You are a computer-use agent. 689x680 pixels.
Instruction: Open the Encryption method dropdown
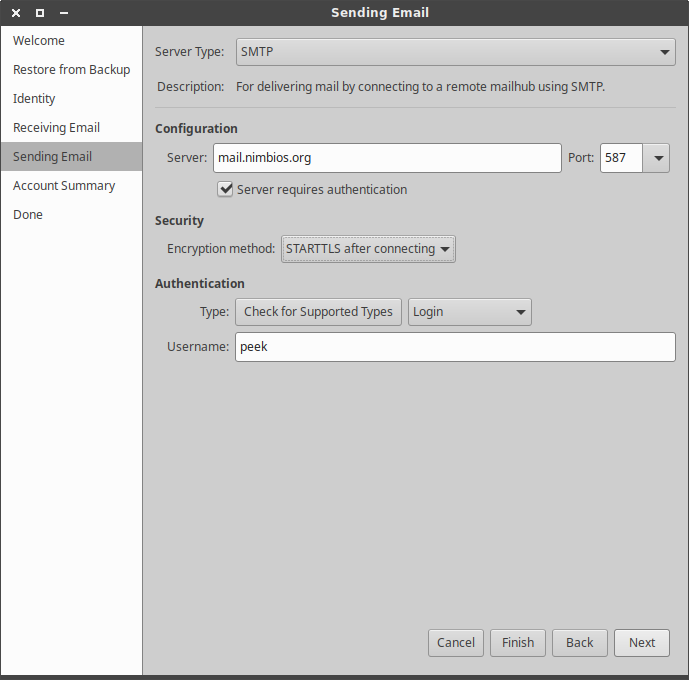pyautogui.click(x=368, y=249)
